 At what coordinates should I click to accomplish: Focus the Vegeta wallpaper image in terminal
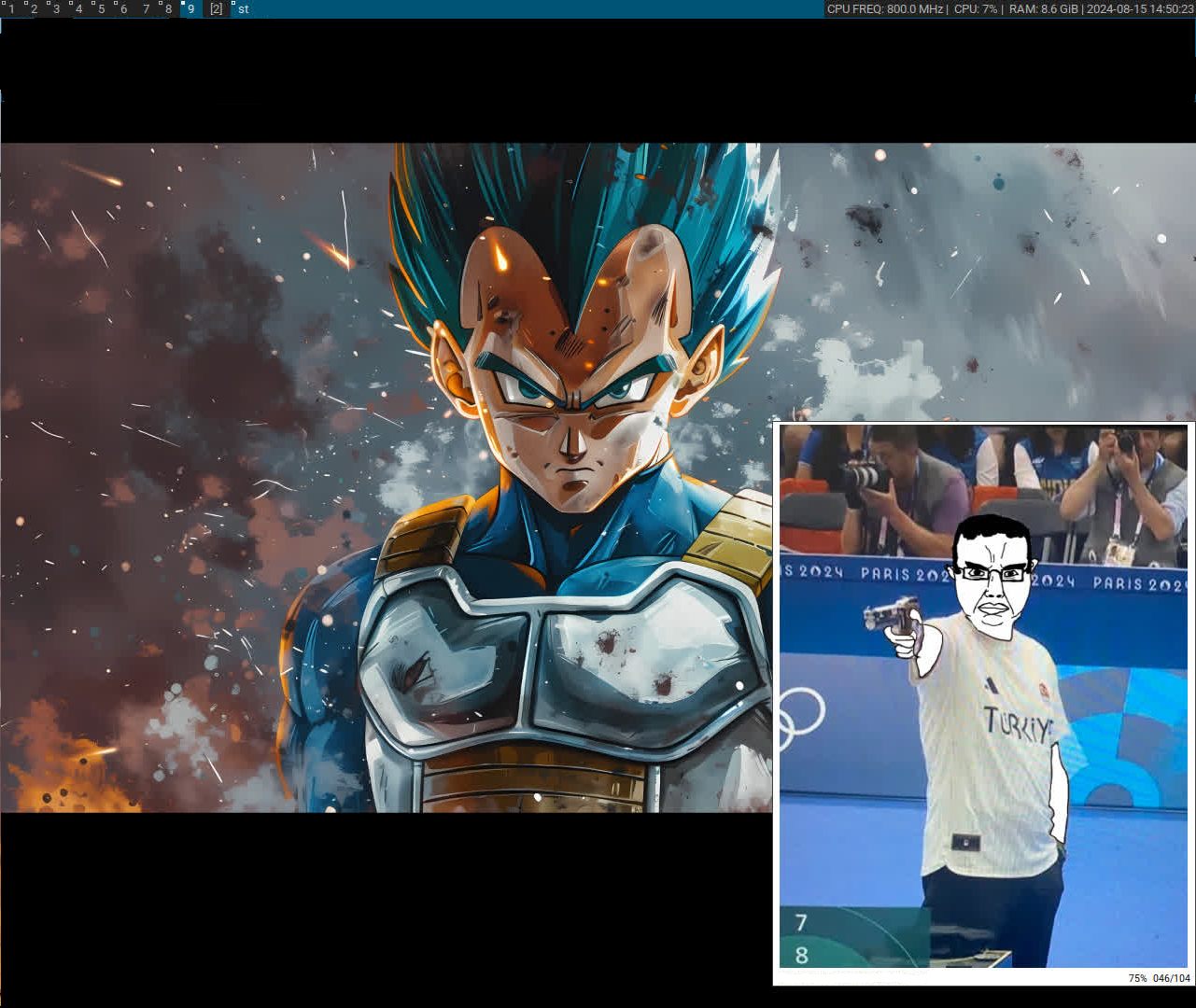coord(387,477)
